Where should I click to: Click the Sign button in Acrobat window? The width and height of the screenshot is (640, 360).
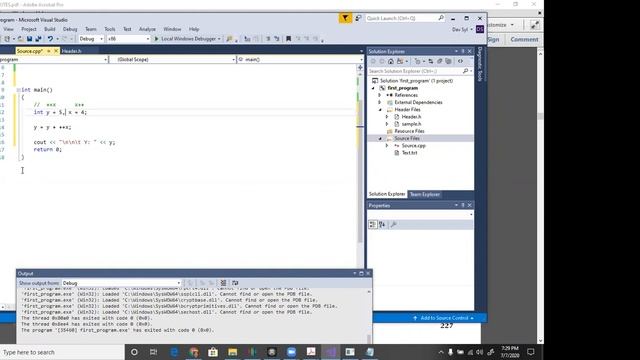point(493,39)
